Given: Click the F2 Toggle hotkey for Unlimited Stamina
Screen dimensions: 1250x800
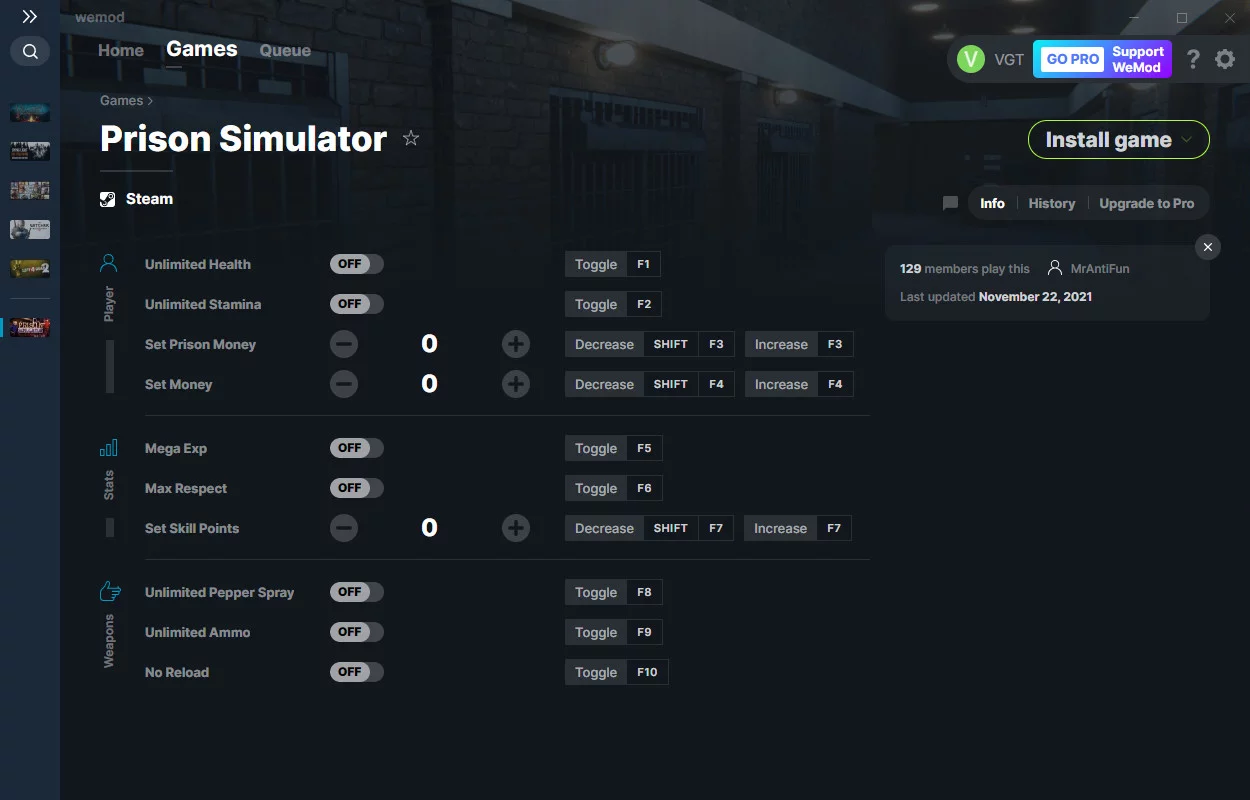Looking at the screenshot, I should pyautogui.click(x=613, y=304).
